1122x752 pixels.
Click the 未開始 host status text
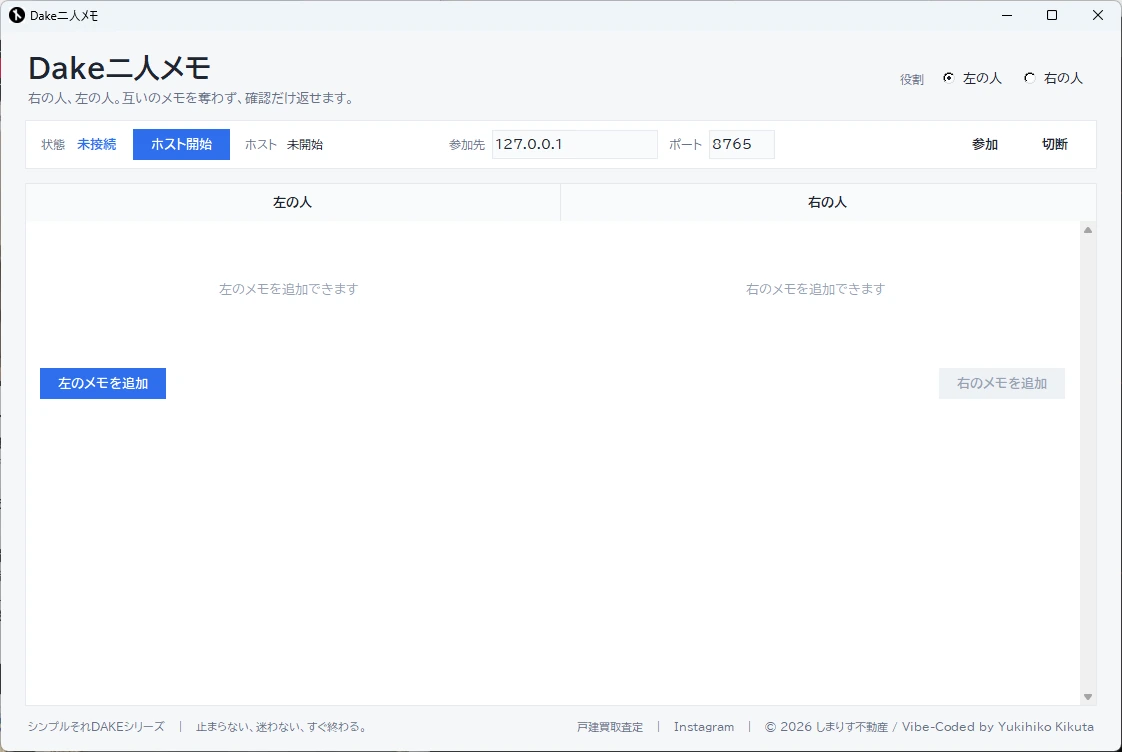(x=305, y=145)
